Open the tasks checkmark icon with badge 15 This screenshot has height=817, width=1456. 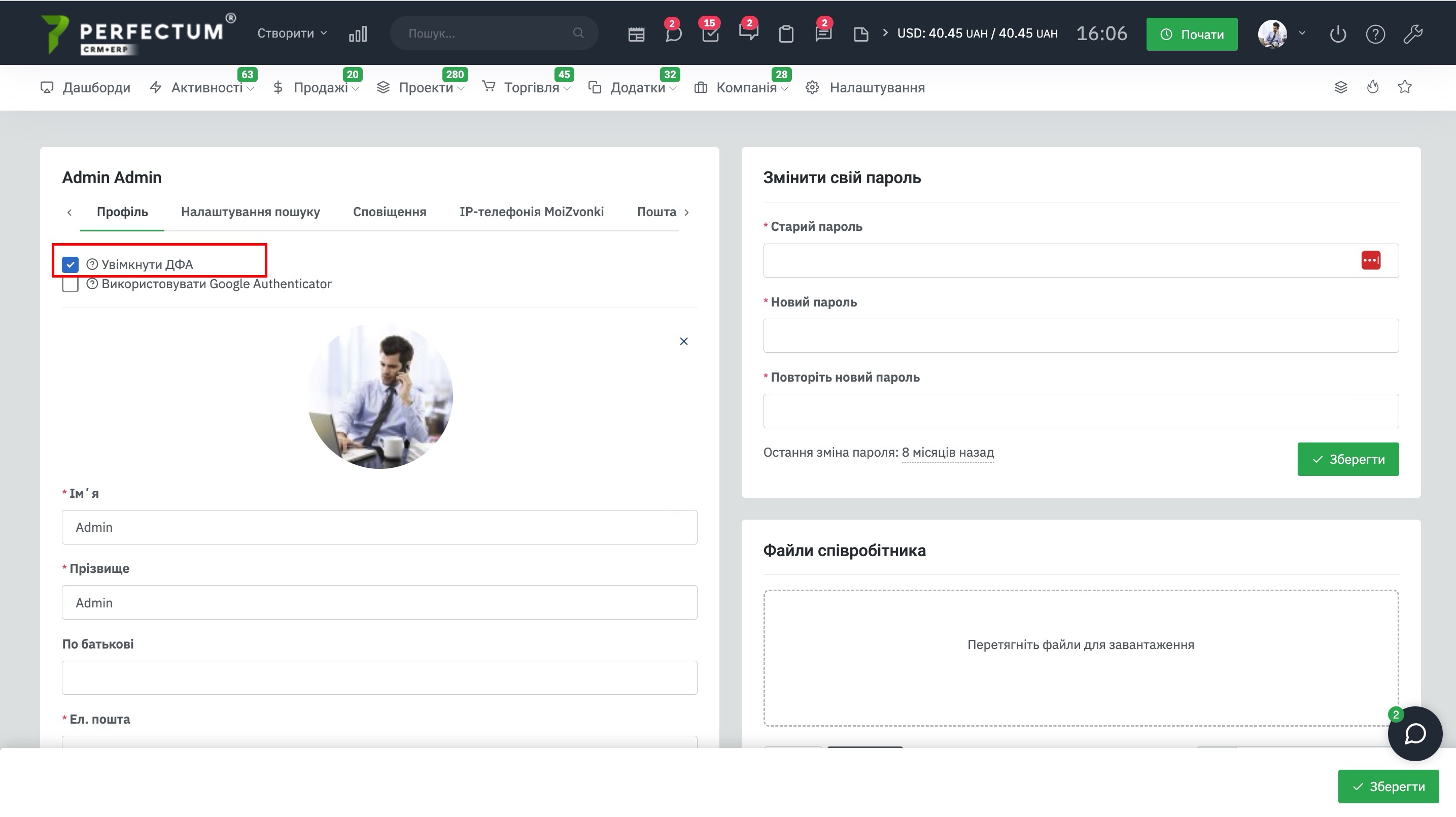tap(710, 34)
